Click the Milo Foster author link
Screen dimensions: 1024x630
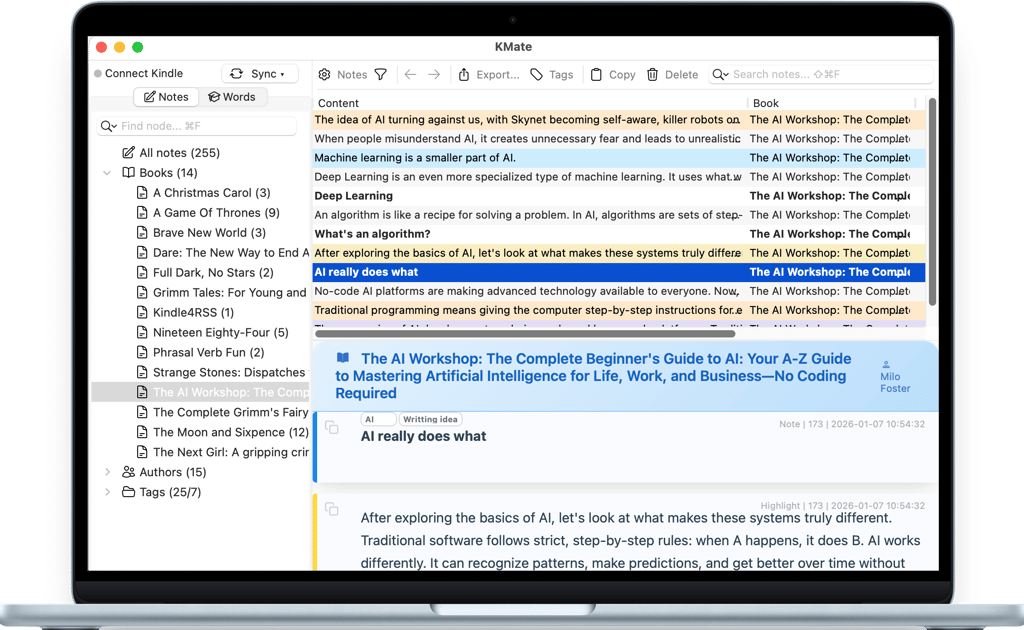[x=895, y=382]
